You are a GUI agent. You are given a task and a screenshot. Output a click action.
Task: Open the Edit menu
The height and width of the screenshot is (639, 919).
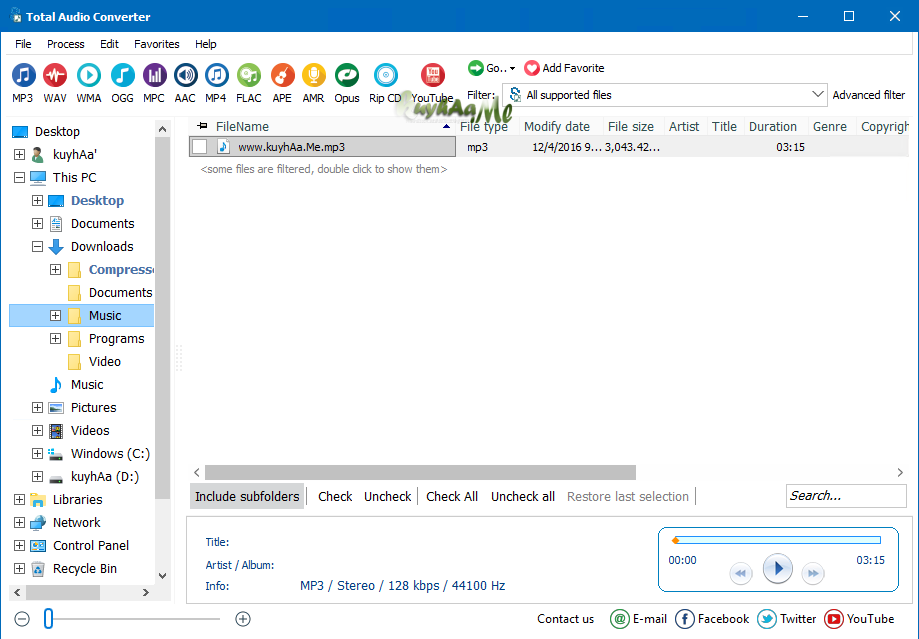coord(109,44)
